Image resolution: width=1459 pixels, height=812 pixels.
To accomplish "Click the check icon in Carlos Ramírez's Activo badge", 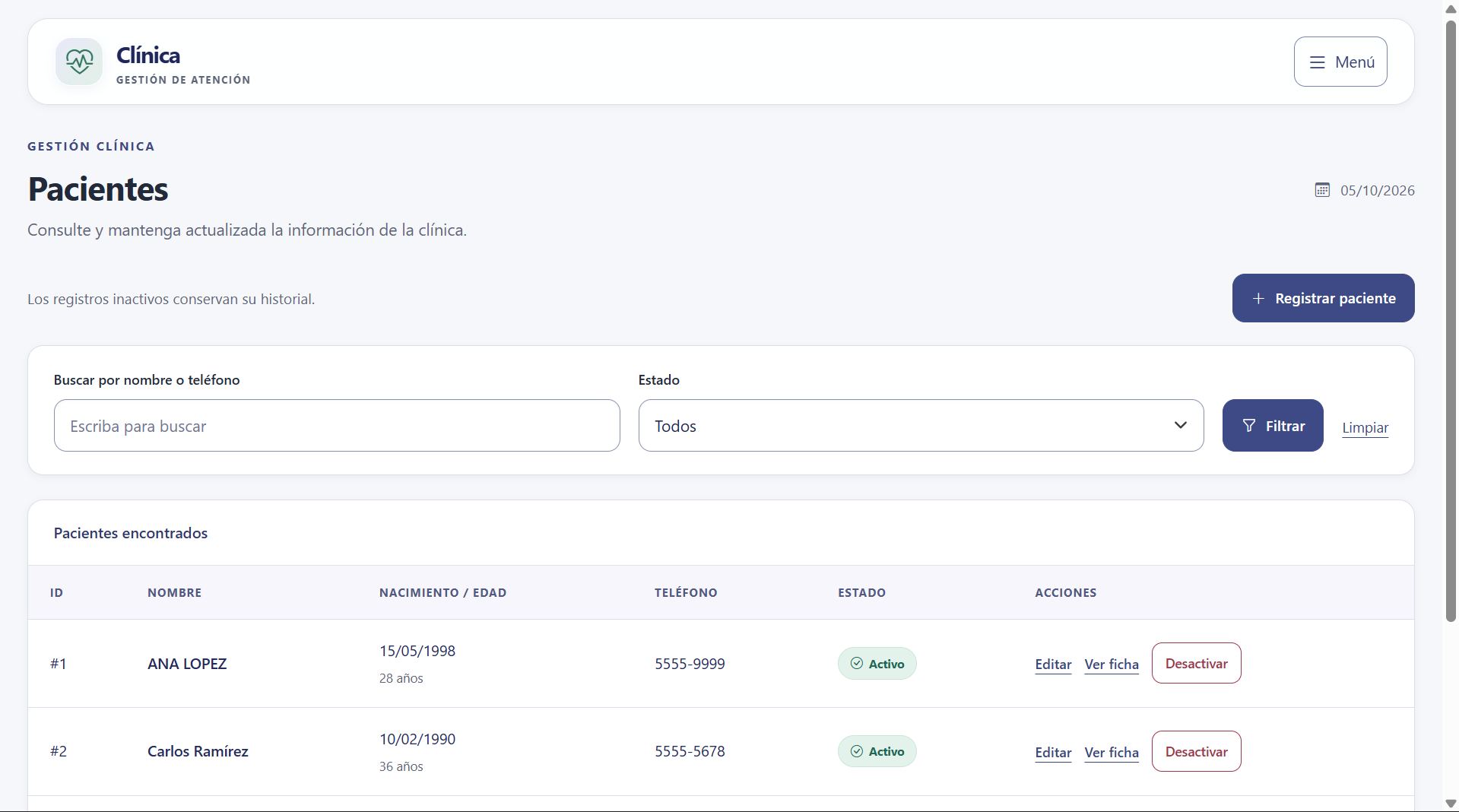I will point(857,751).
